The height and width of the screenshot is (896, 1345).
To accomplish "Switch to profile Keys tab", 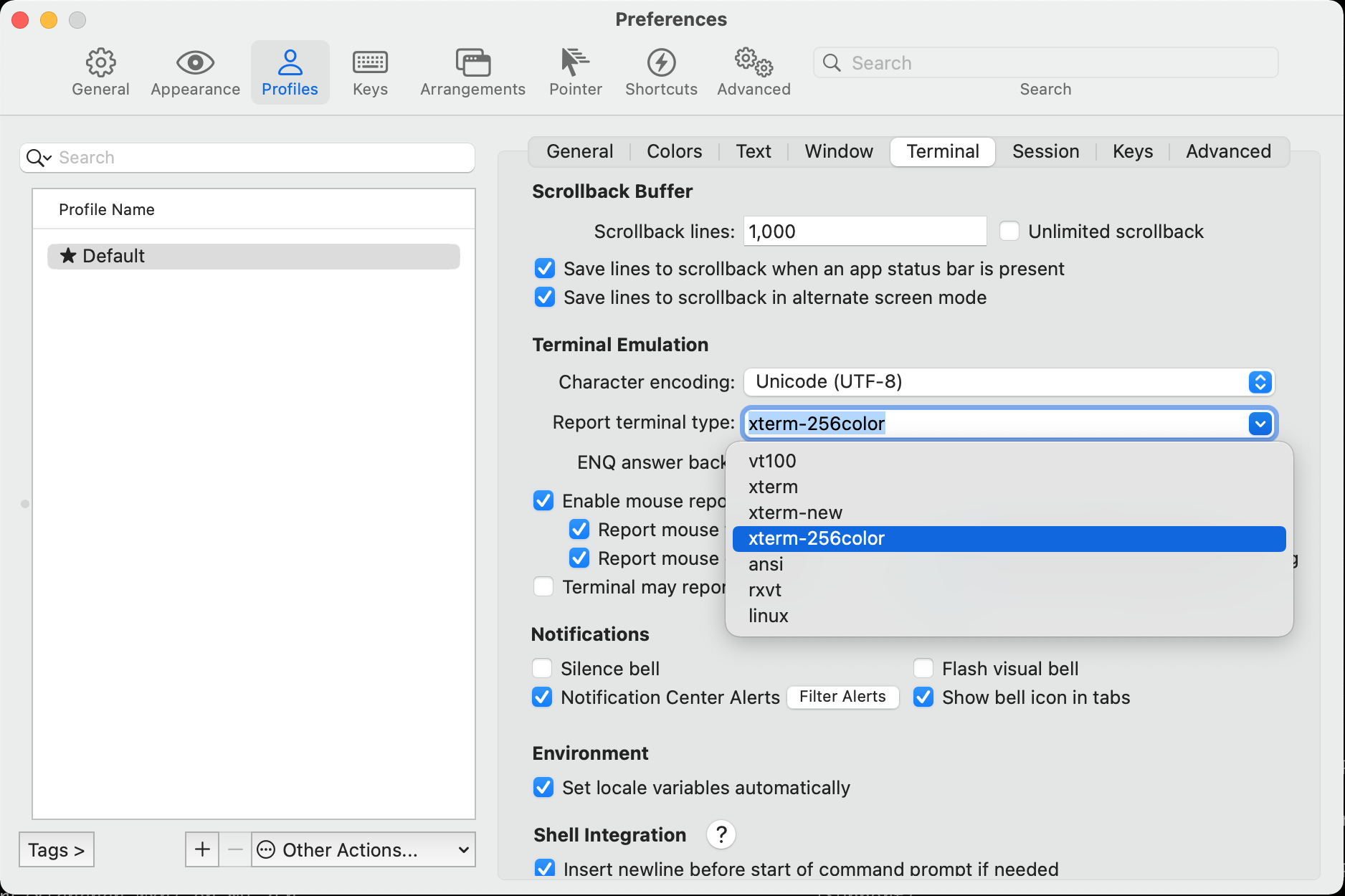I will pos(1133,151).
